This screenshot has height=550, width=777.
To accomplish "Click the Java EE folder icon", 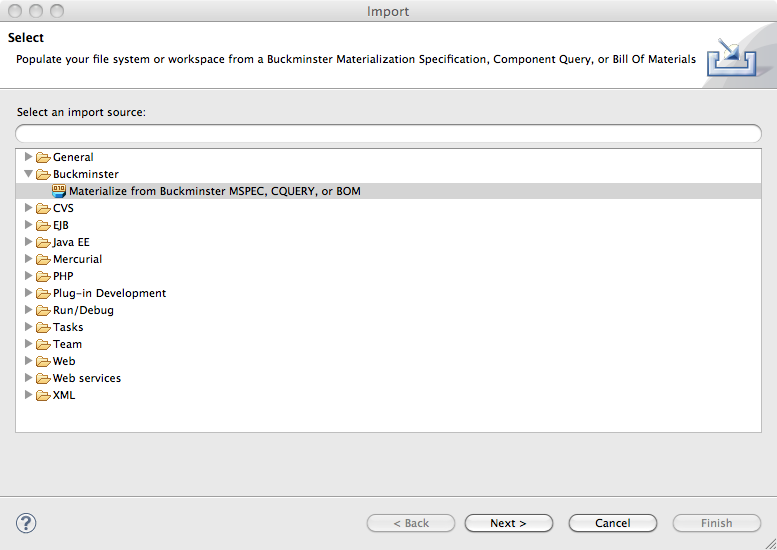I will (43, 242).
